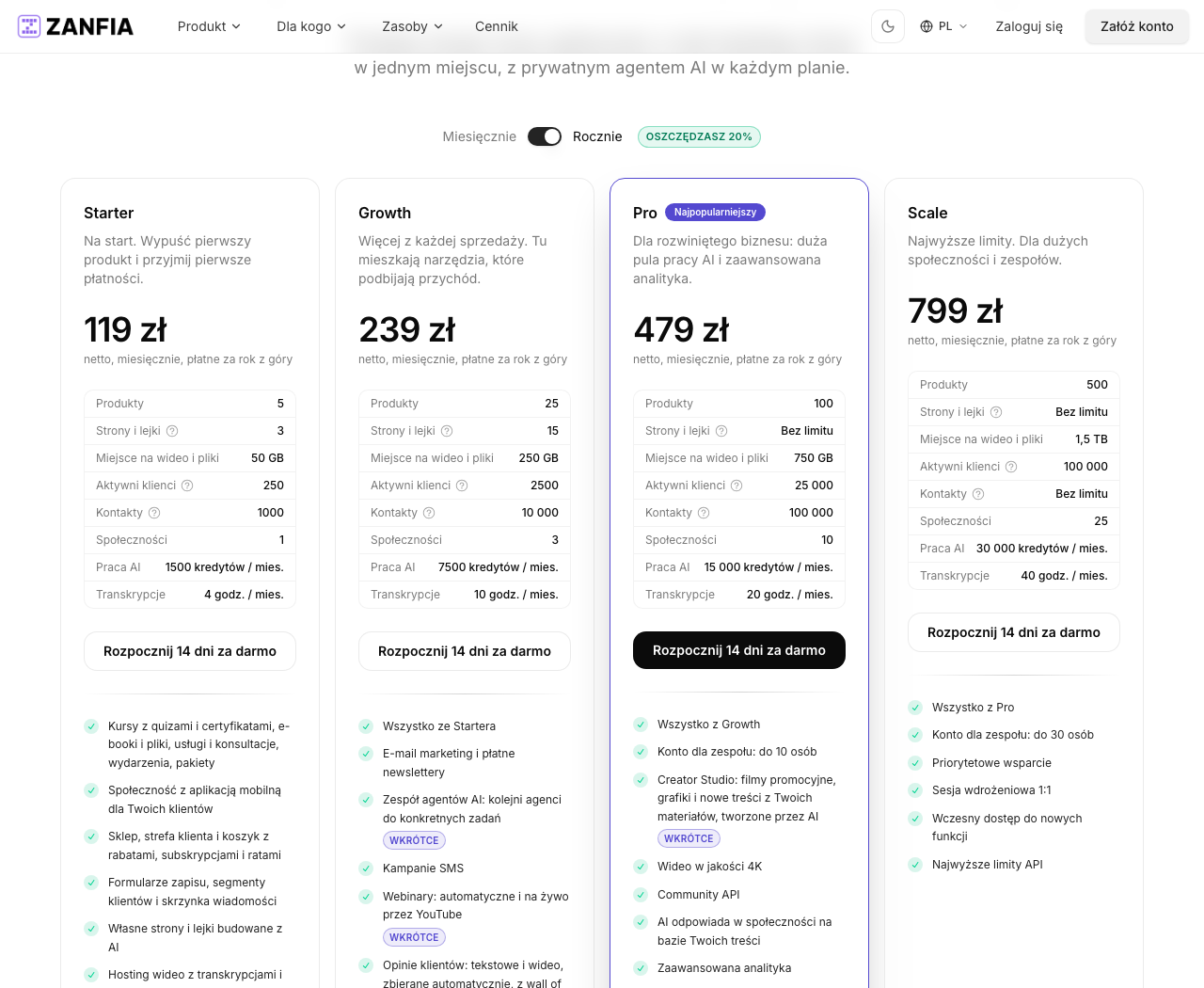Open help icon next to Starter Aktywni klienci
The image size is (1204, 988).
pyautogui.click(x=187, y=486)
